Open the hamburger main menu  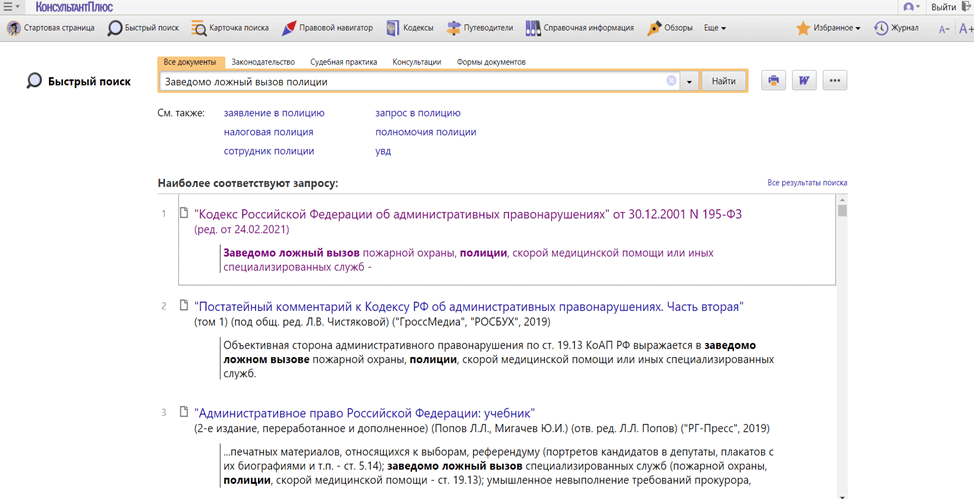(11, 7)
